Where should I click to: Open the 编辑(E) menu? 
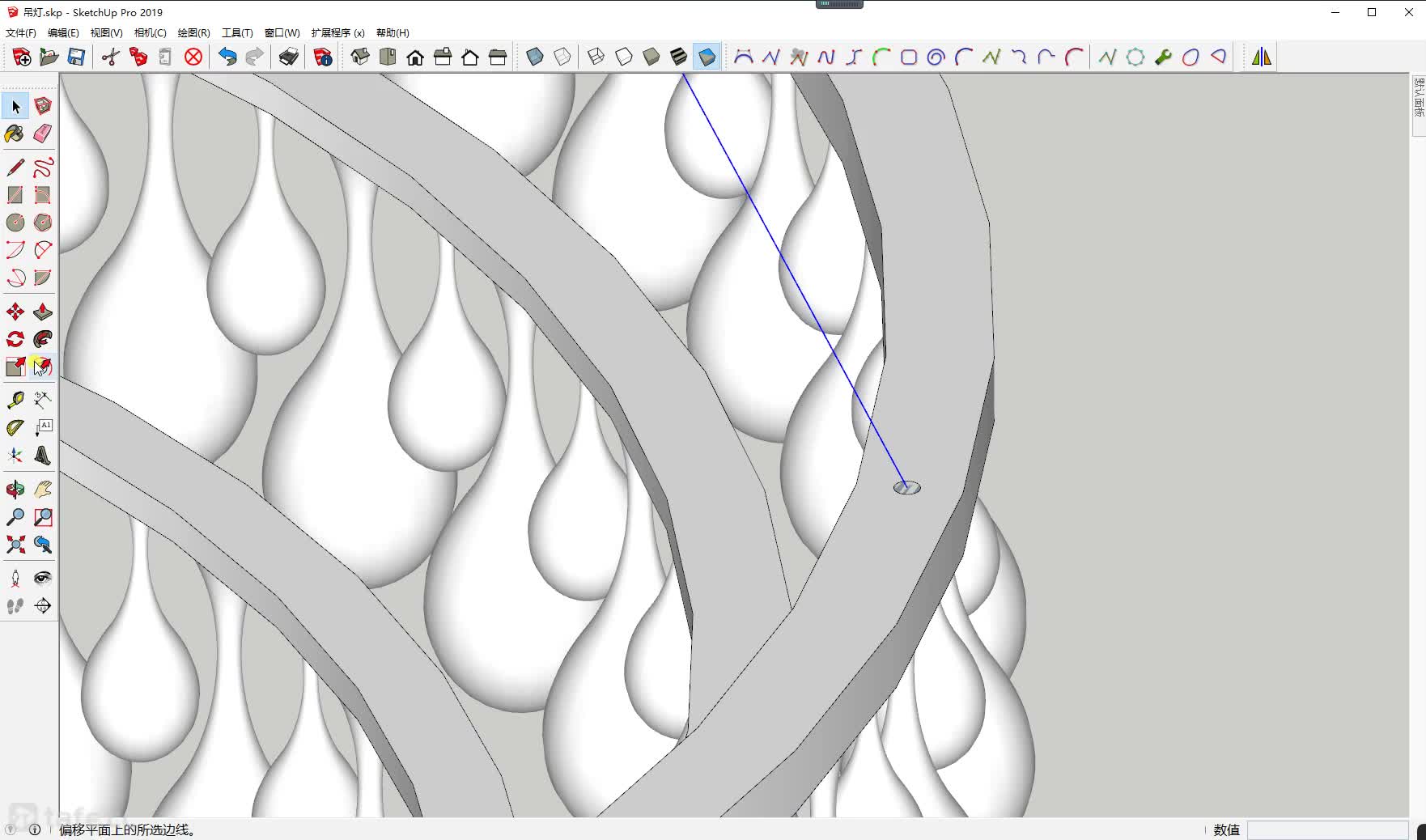tap(63, 33)
